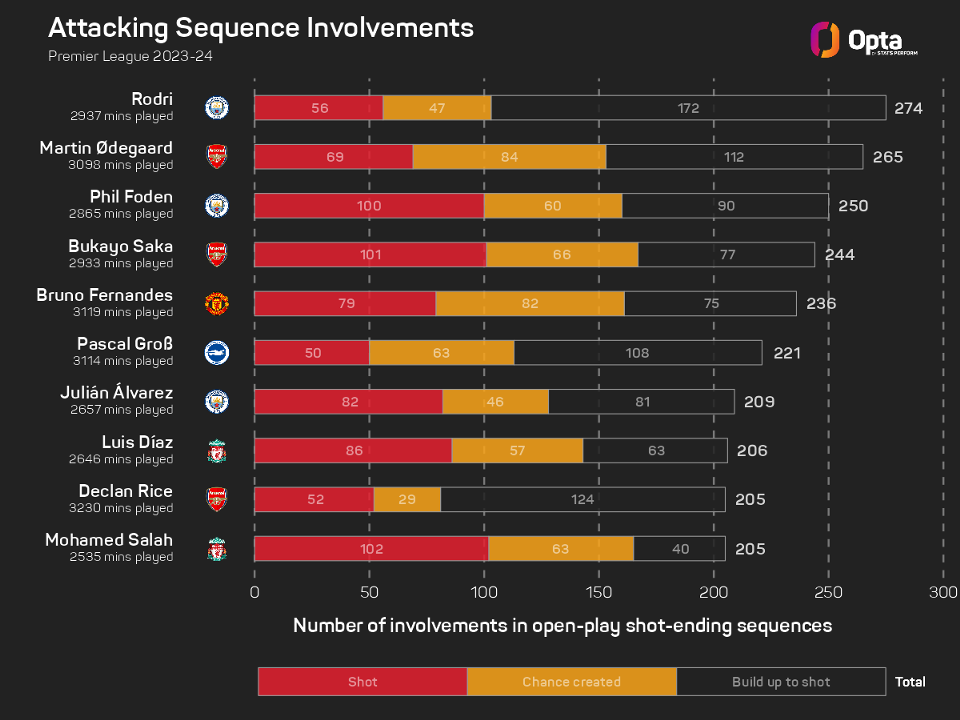Click the Manchester City badge next to Julián Álvarez
The image size is (960, 720).
216,401
